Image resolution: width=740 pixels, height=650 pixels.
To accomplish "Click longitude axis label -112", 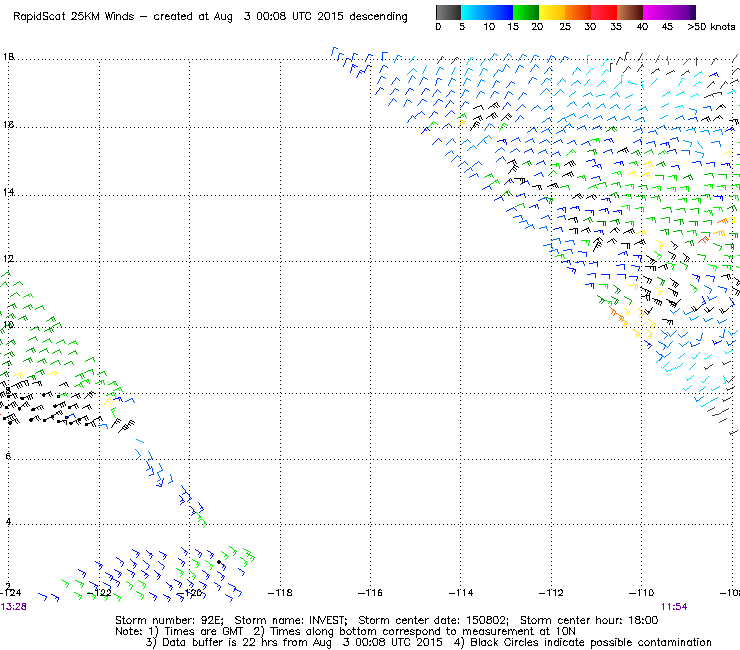I will [x=551, y=592].
